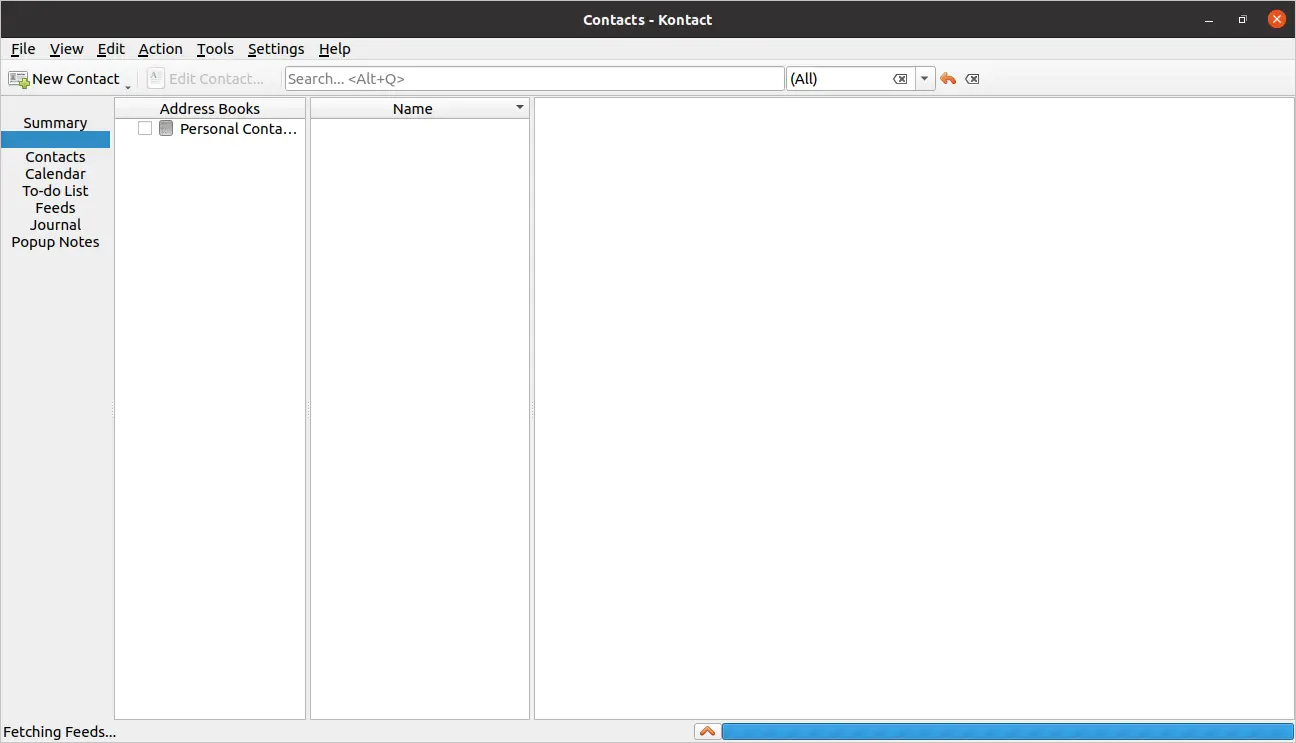This screenshot has width=1296, height=743.
Task: Tick the Personal Contacts checkbox
Action: coord(145,129)
